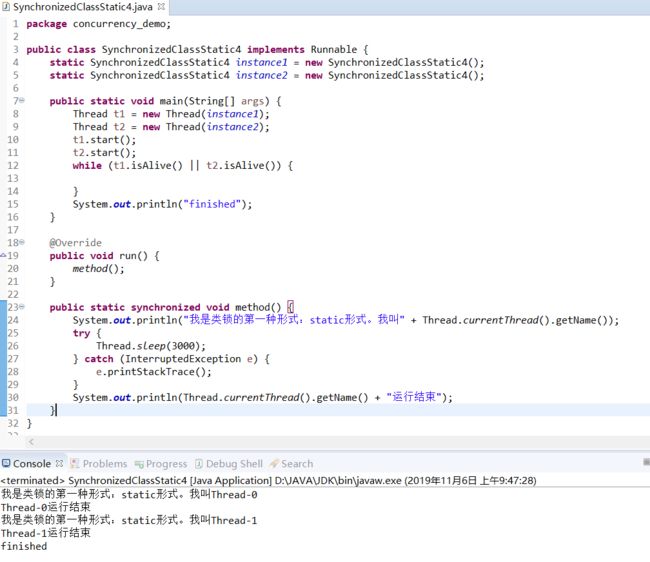Click line number 12 in the gutter
Viewport: 650px width, 562px height.
[x=13, y=165]
